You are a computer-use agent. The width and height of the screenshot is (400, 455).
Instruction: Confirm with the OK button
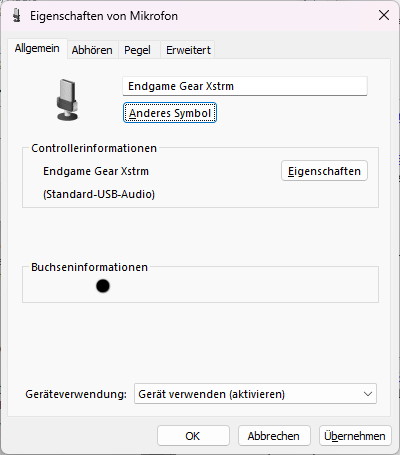pyautogui.click(x=193, y=436)
